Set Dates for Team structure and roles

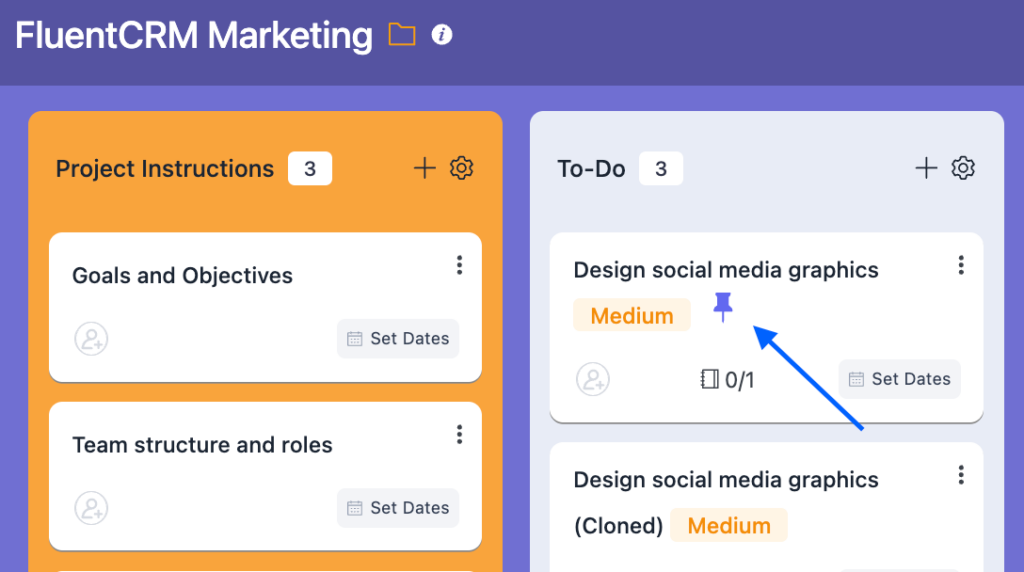tap(398, 508)
